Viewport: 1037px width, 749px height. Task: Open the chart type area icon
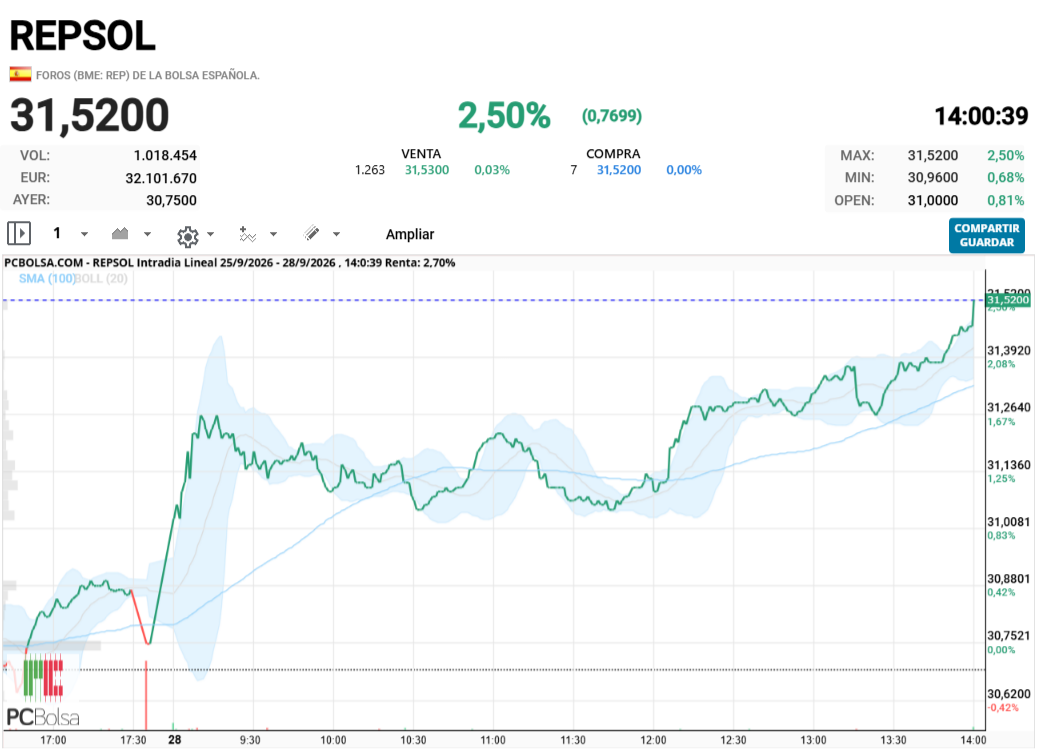(x=120, y=233)
